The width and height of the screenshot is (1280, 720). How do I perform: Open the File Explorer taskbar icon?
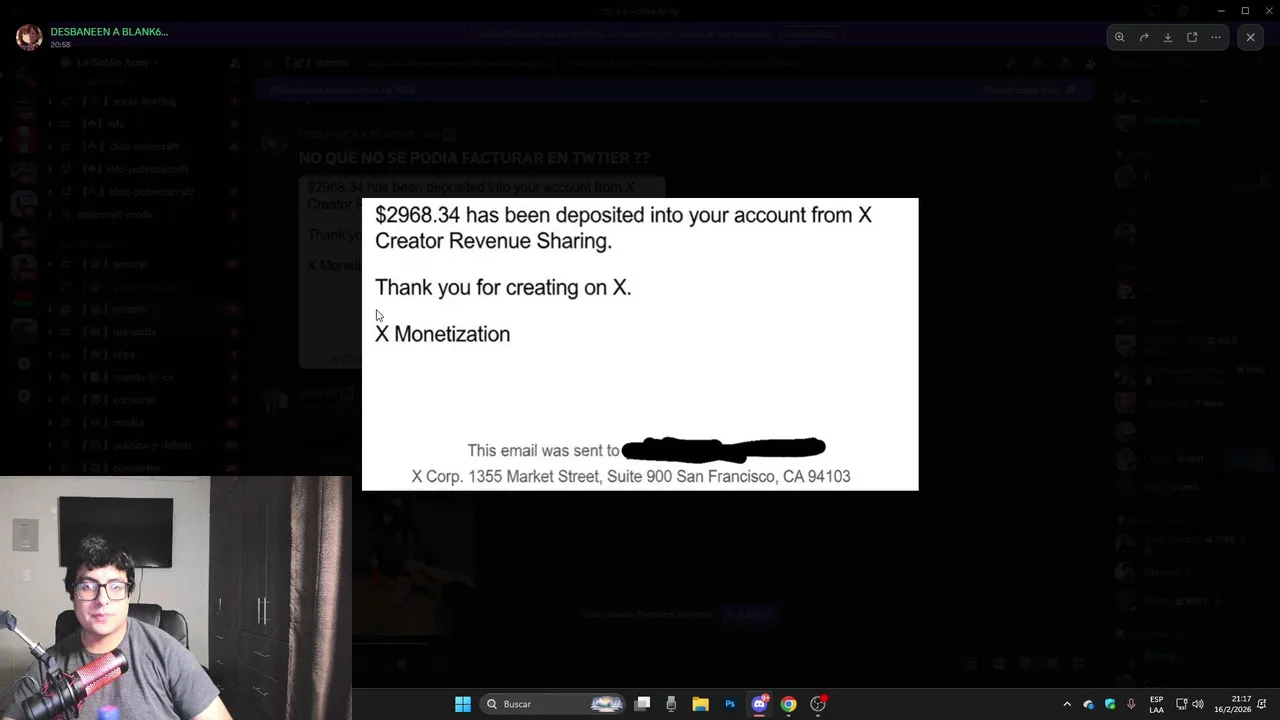[x=701, y=704]
